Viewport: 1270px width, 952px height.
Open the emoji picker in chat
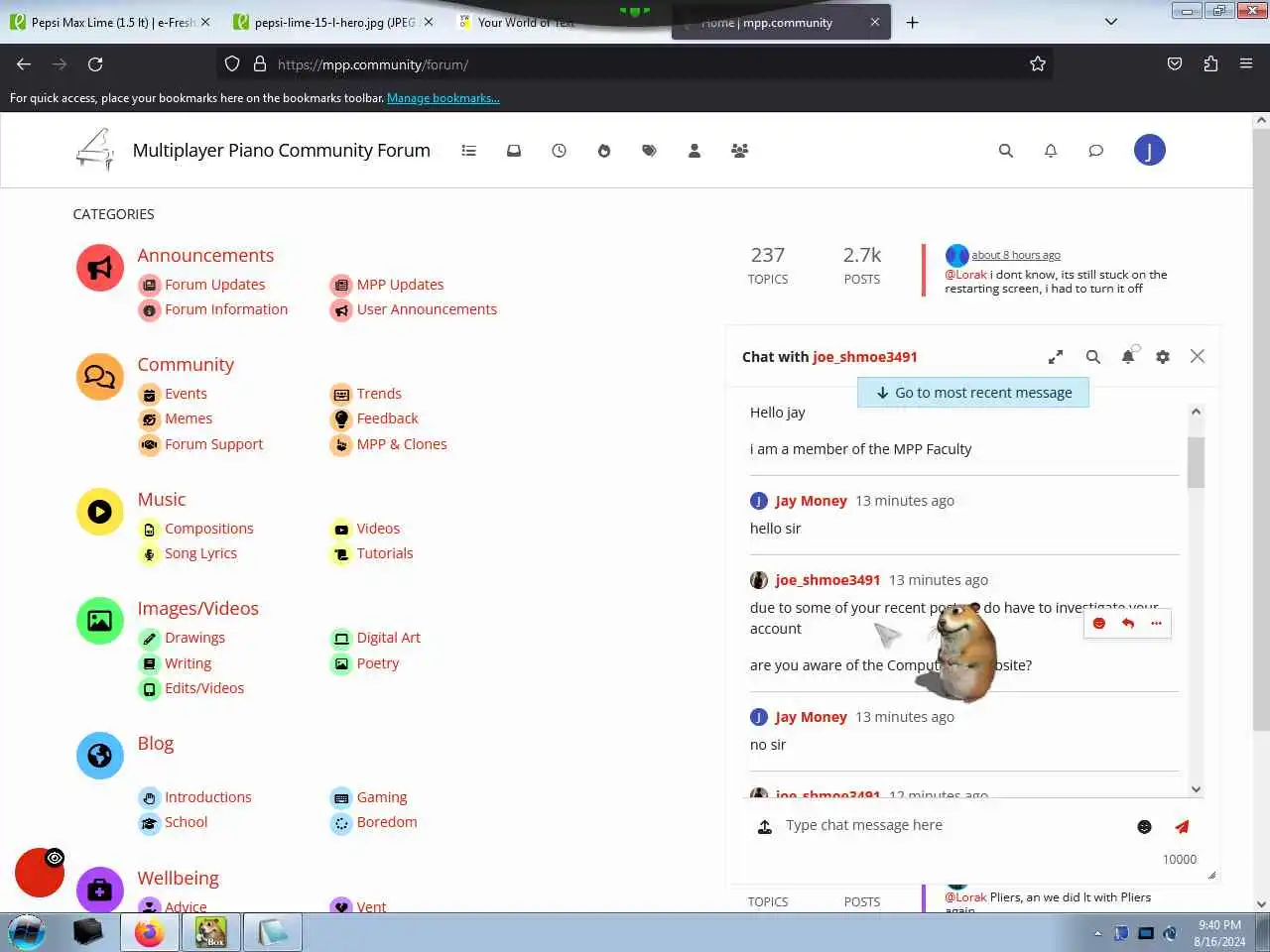(x=1144, y=827)
